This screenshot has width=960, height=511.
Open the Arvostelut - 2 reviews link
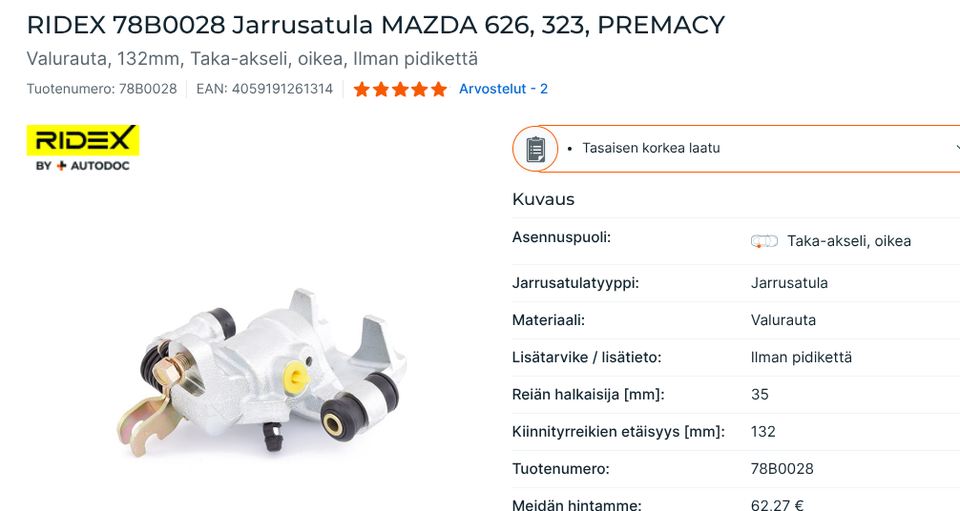click(503, 89)
